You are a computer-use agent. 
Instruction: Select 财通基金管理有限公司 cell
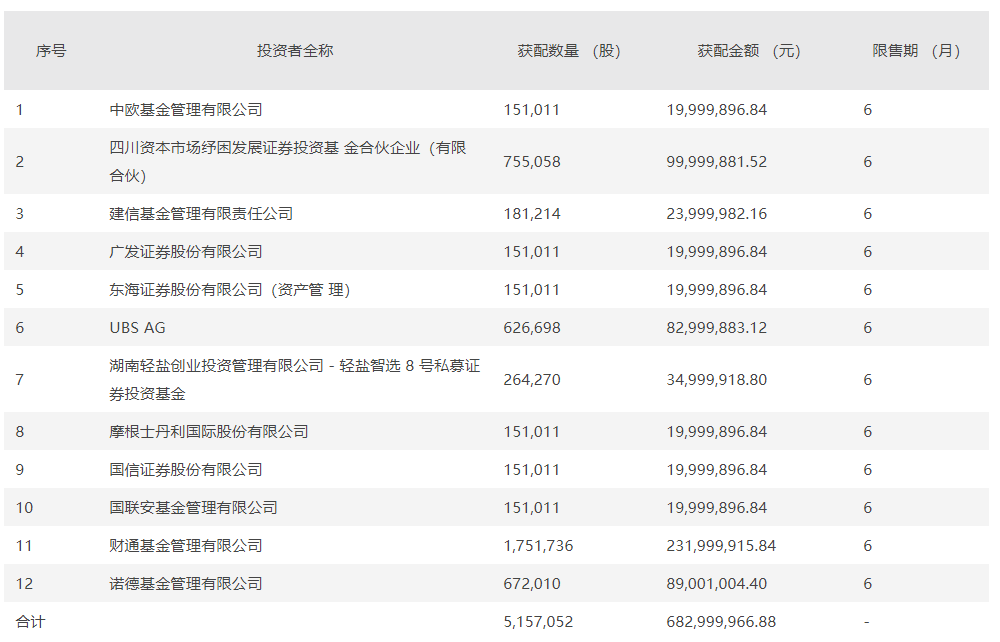186,546
